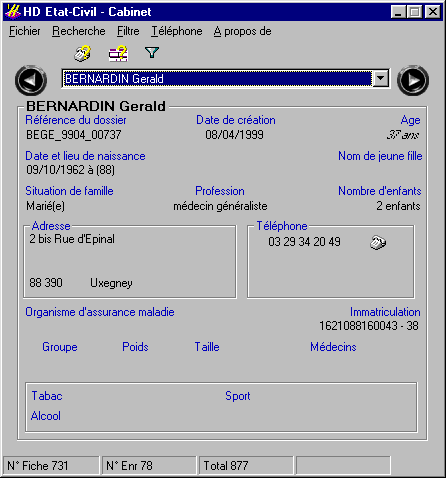
Task: Click the phone search toolbar icon
Action: pos(82,53)
